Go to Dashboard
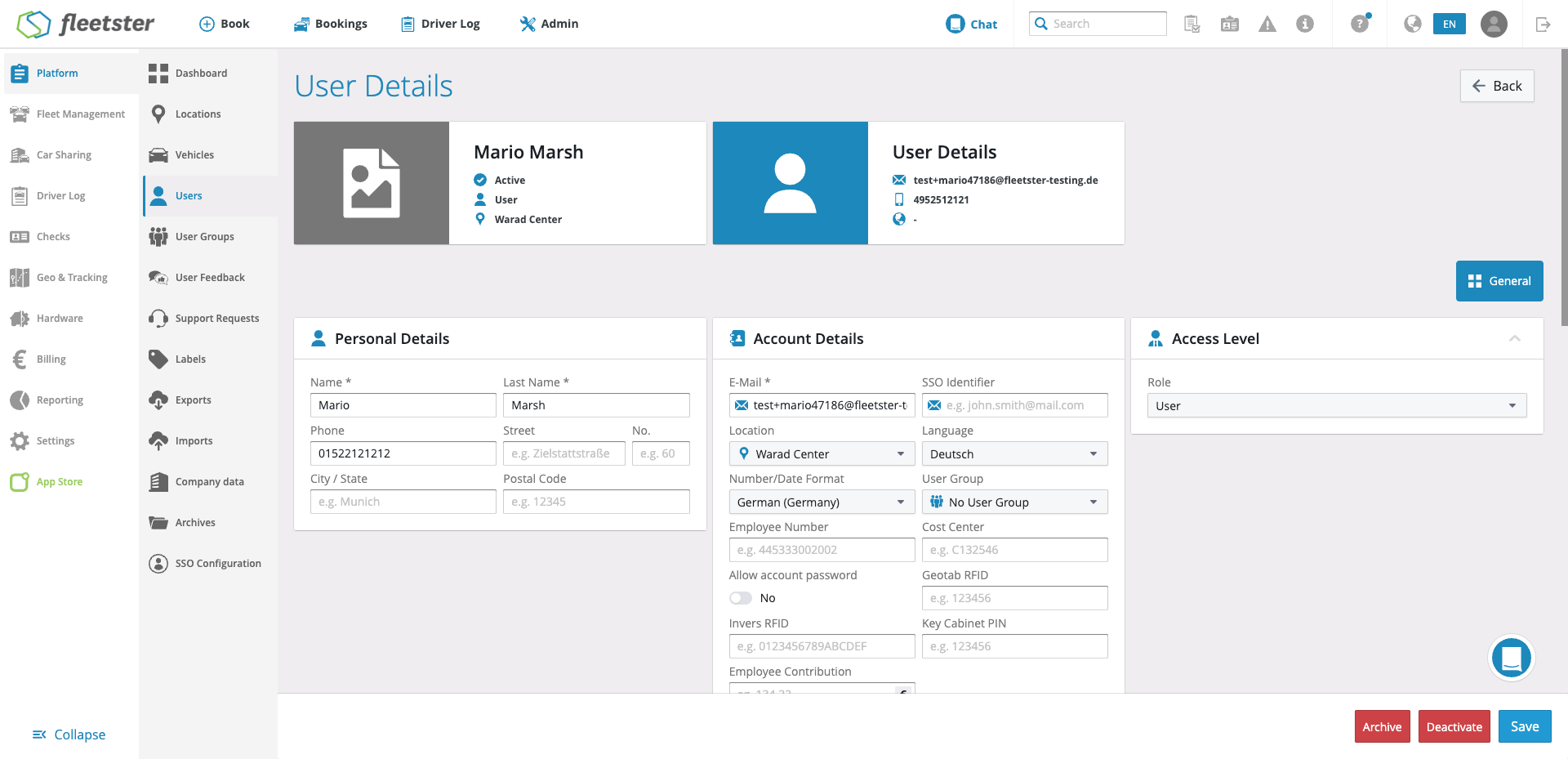 [210, 74]
